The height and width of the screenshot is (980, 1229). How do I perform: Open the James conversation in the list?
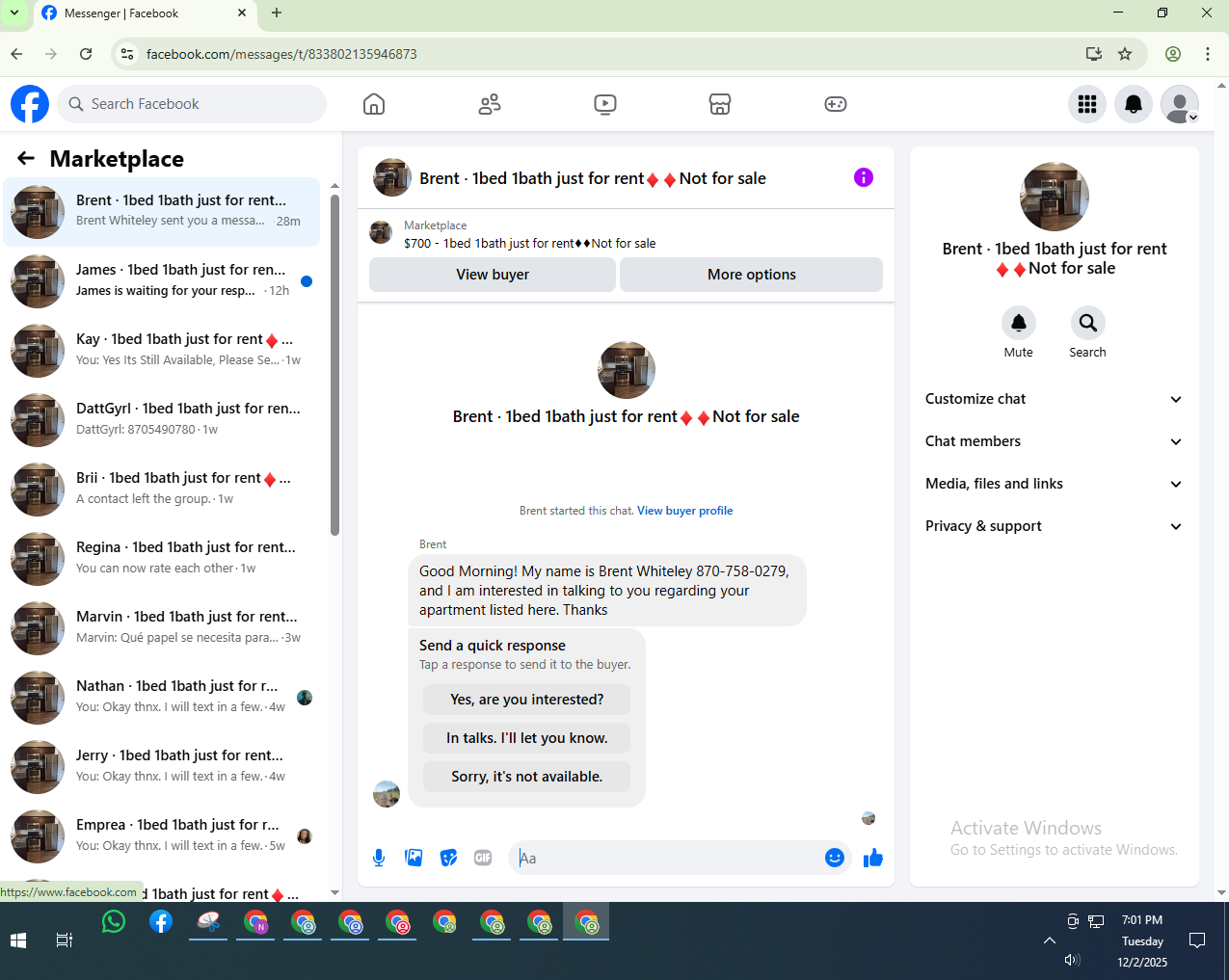click(x=162, y=281)
